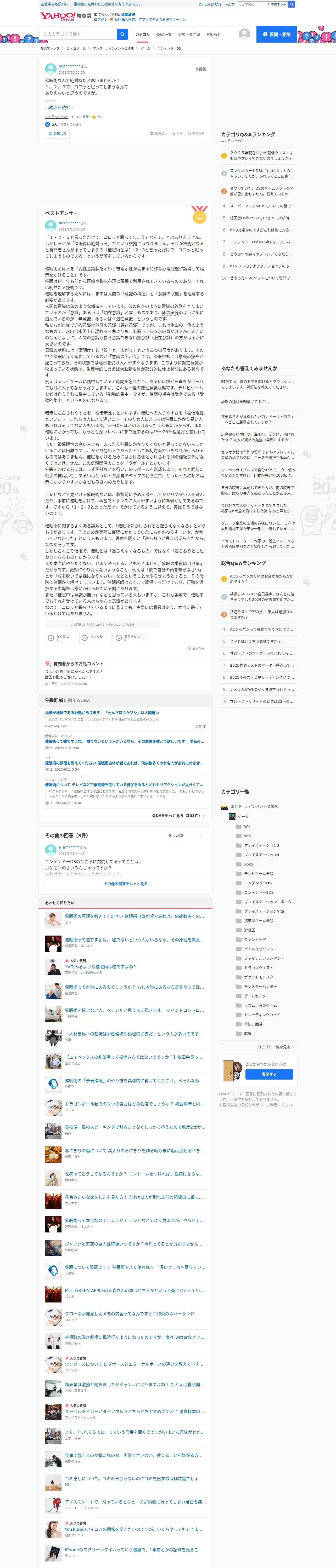This screenshot has height=1568, width=336.
Task: Click エンターテインメントと趣味 category thumbnail
Action: click(225, 806)
